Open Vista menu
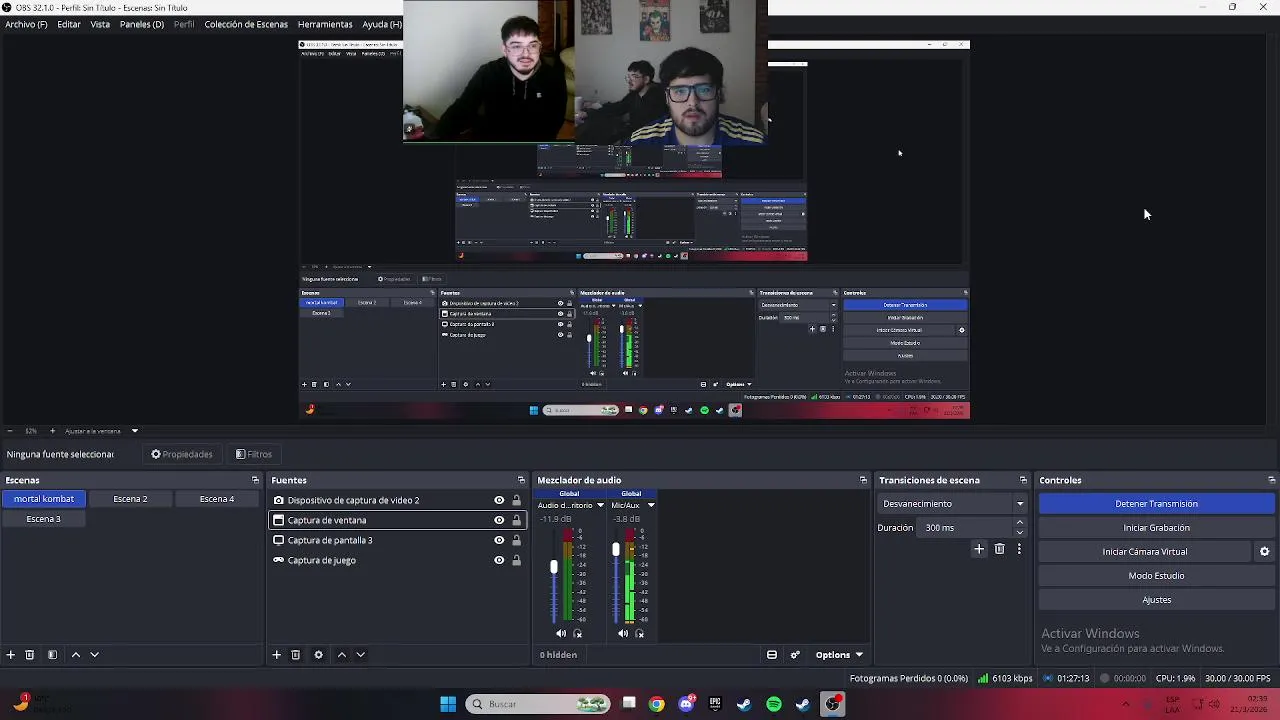This screenshot has width=1280, height=720. (100, 24)
